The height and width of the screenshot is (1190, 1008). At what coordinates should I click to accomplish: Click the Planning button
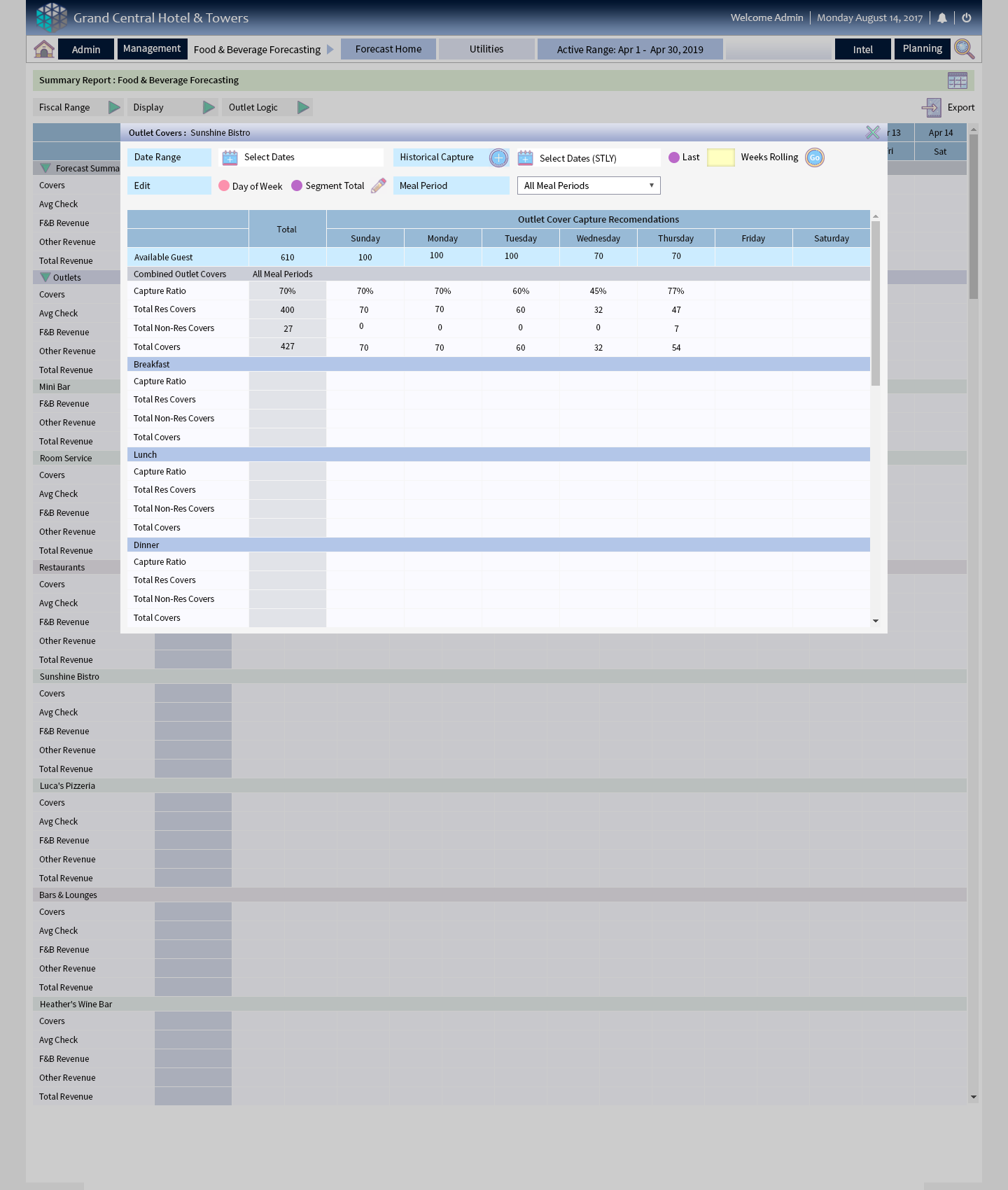pyautogui.click(x=922, y=49)
